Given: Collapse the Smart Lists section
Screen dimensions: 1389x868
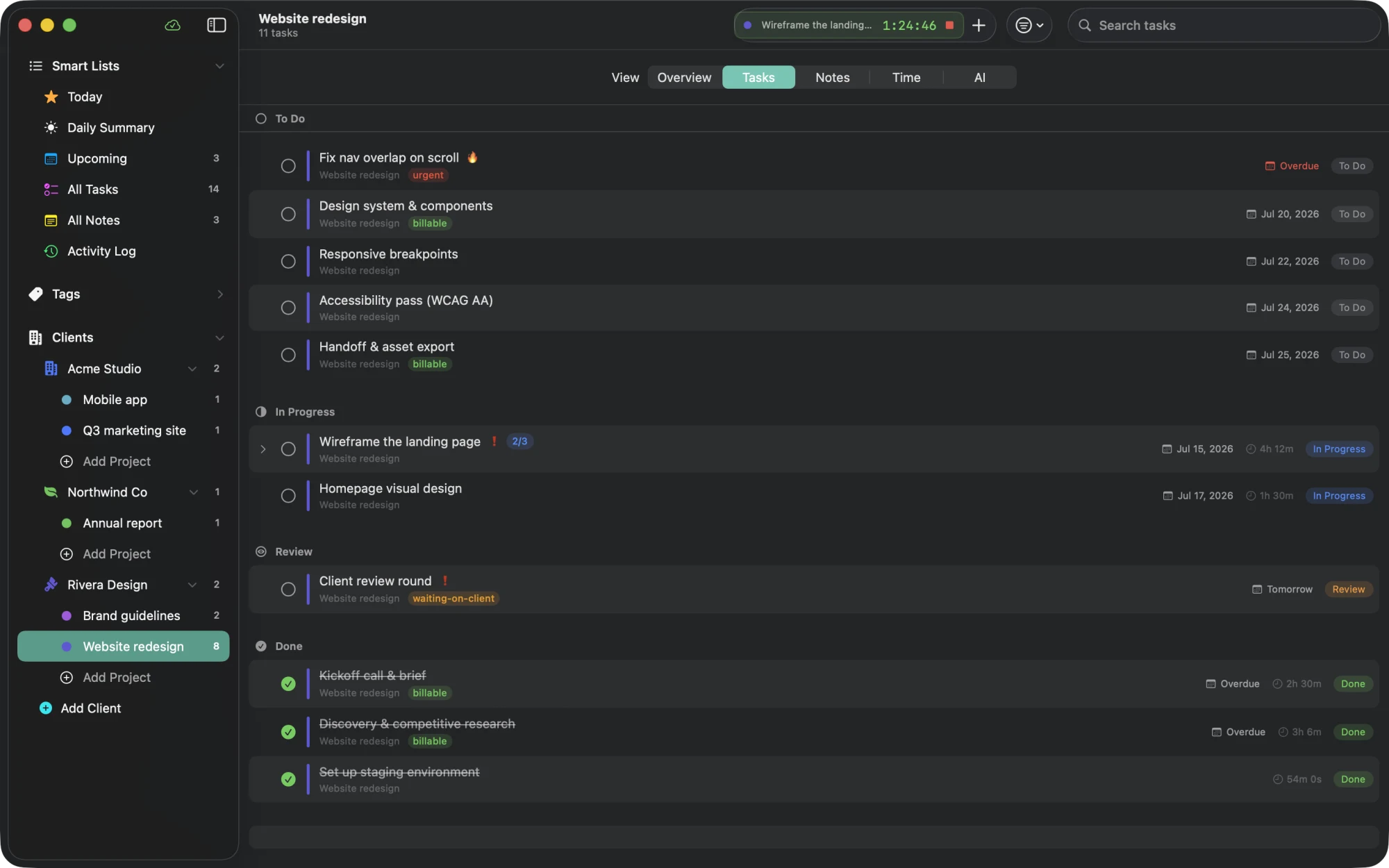Looking at the screenshot, I should [219, 66].
